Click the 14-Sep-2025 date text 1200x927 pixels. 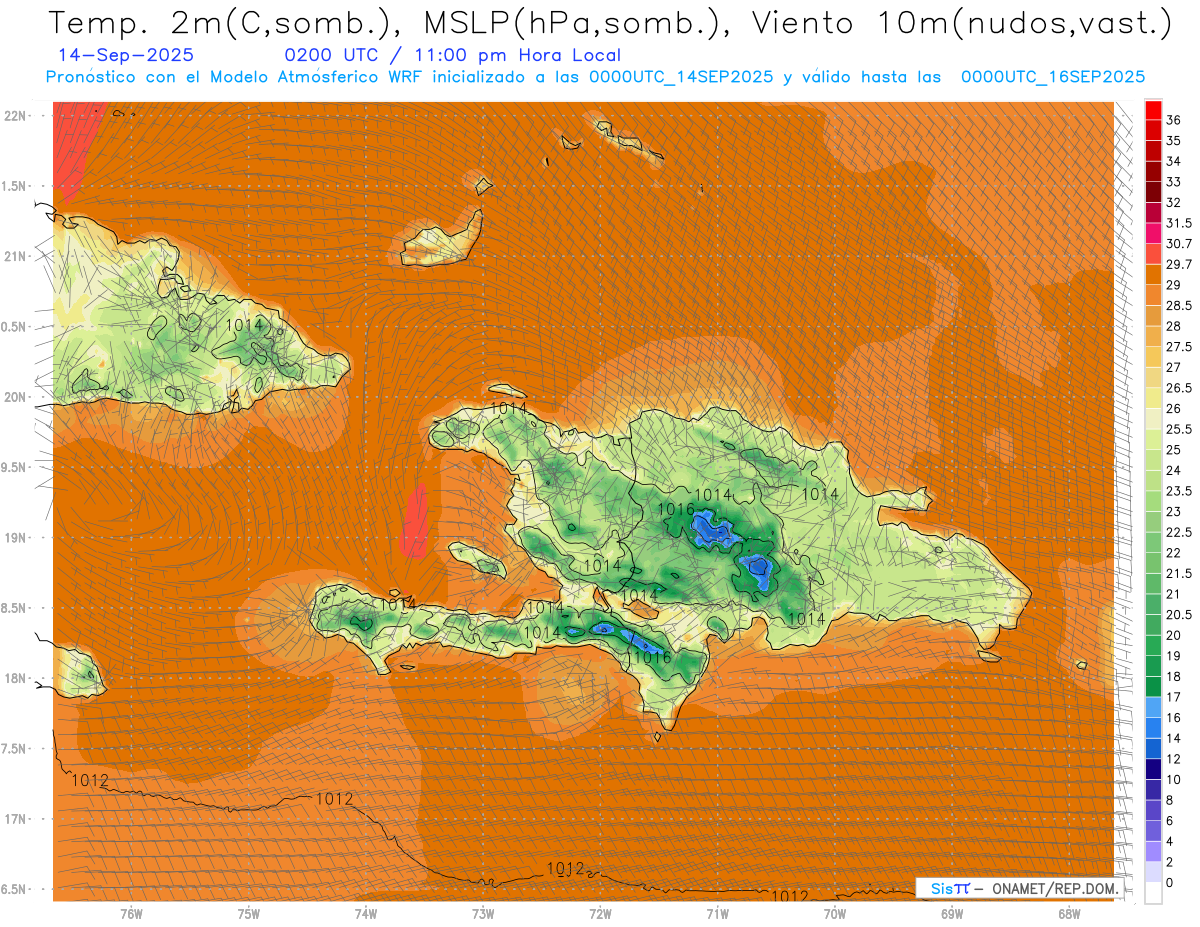(x=126, y=55)
